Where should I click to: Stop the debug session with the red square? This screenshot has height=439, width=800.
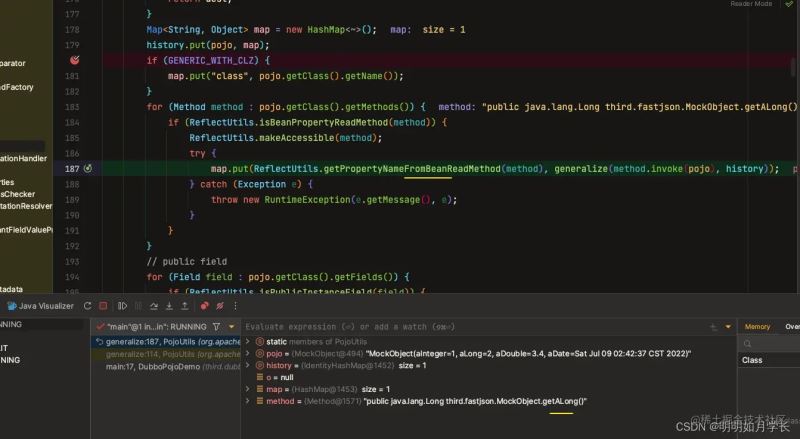(x=104, y=306)
